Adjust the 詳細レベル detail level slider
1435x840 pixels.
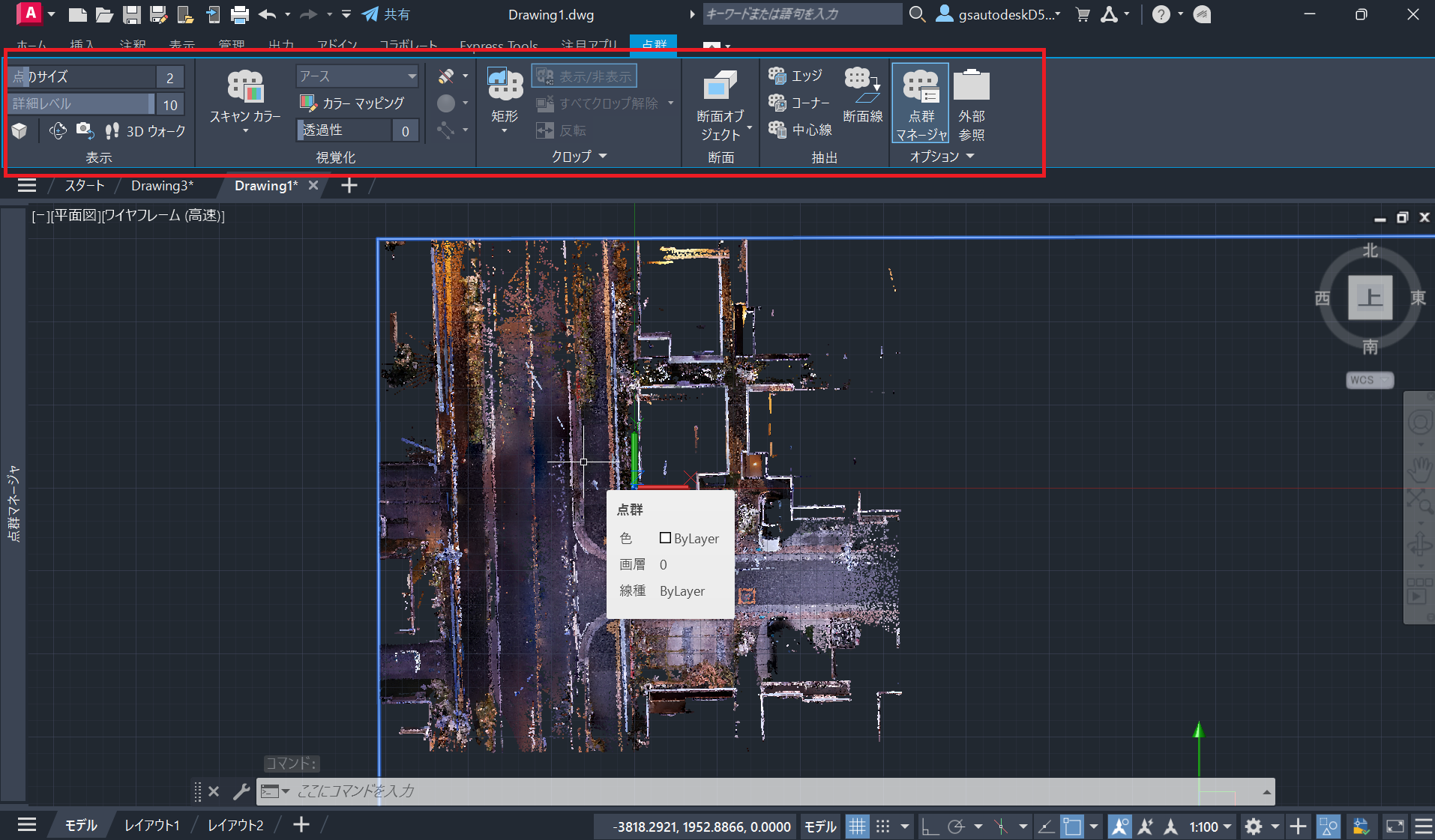81,104
